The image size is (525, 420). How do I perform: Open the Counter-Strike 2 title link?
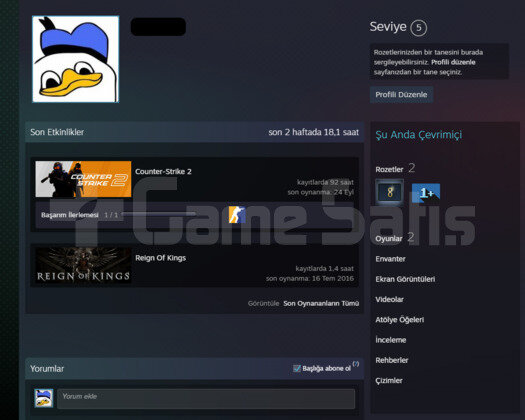coord(163,171)
